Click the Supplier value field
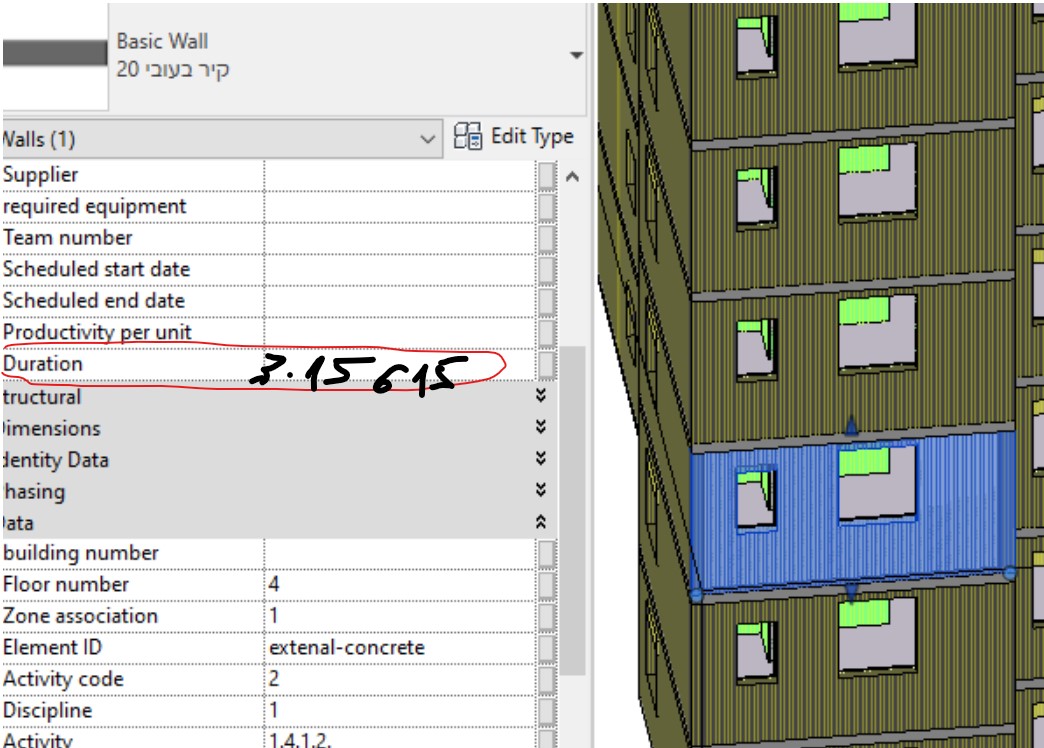Image resolution: width=1044 pixels, height=748 pixels. click(399, 175)
